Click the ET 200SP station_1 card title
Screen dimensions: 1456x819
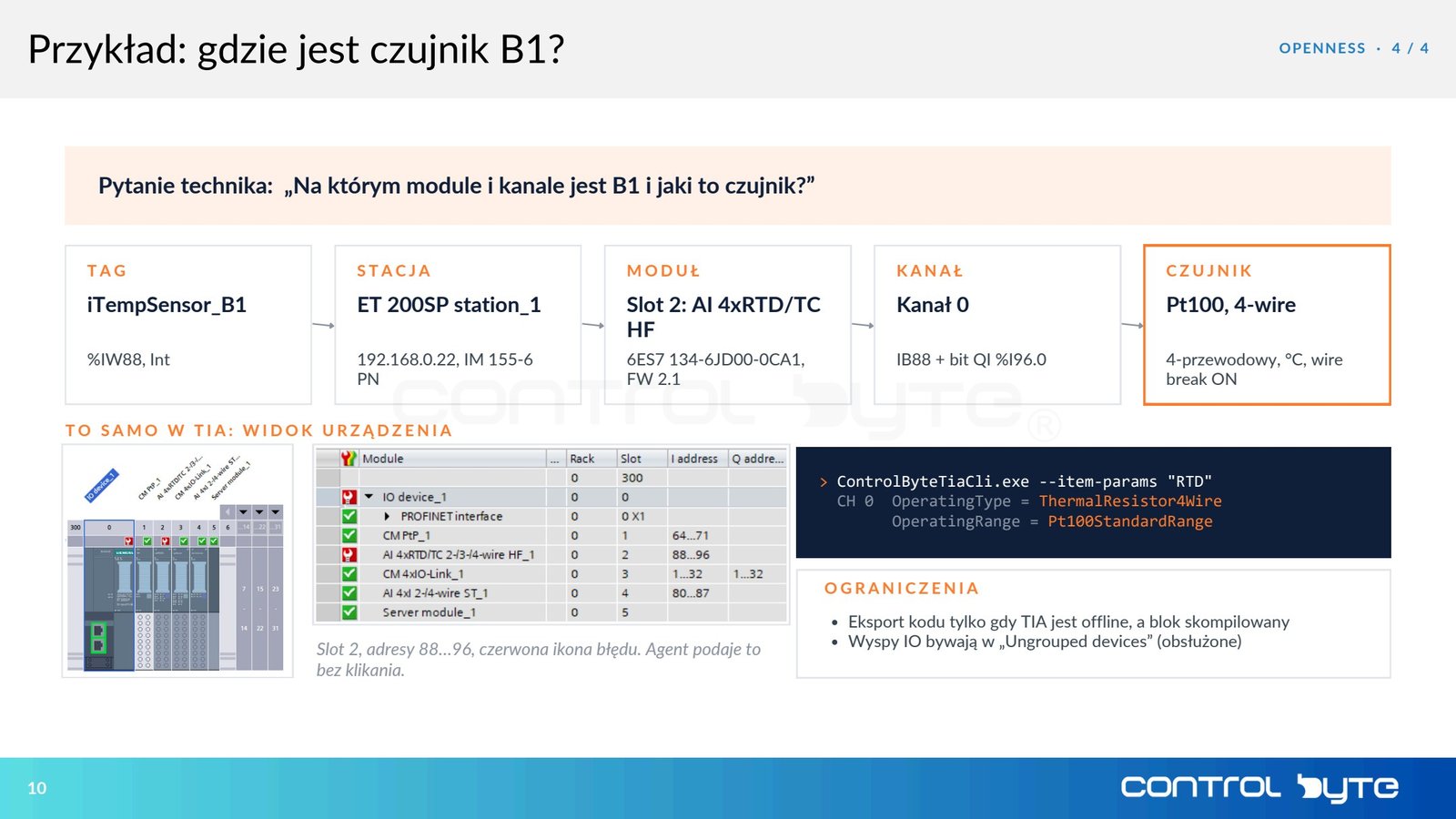[x=449, y=305]
